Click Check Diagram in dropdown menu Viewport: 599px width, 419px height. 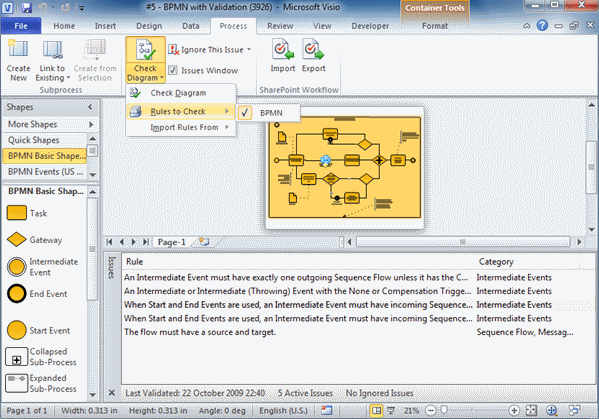[181, 93]
